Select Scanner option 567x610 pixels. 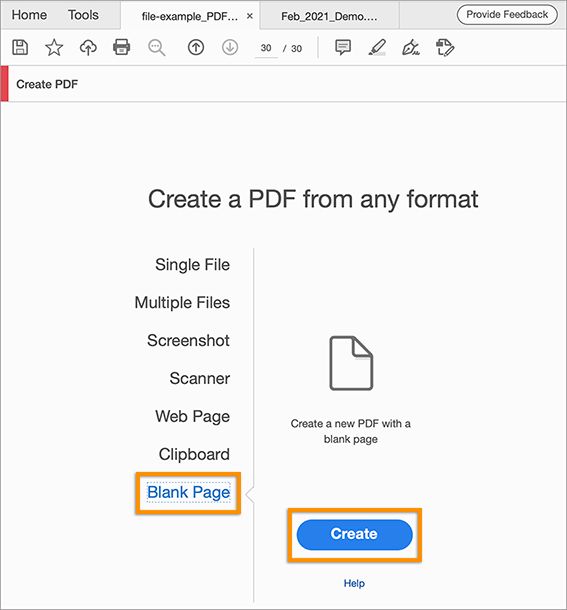pyautogui.click(x=200, y=378)
